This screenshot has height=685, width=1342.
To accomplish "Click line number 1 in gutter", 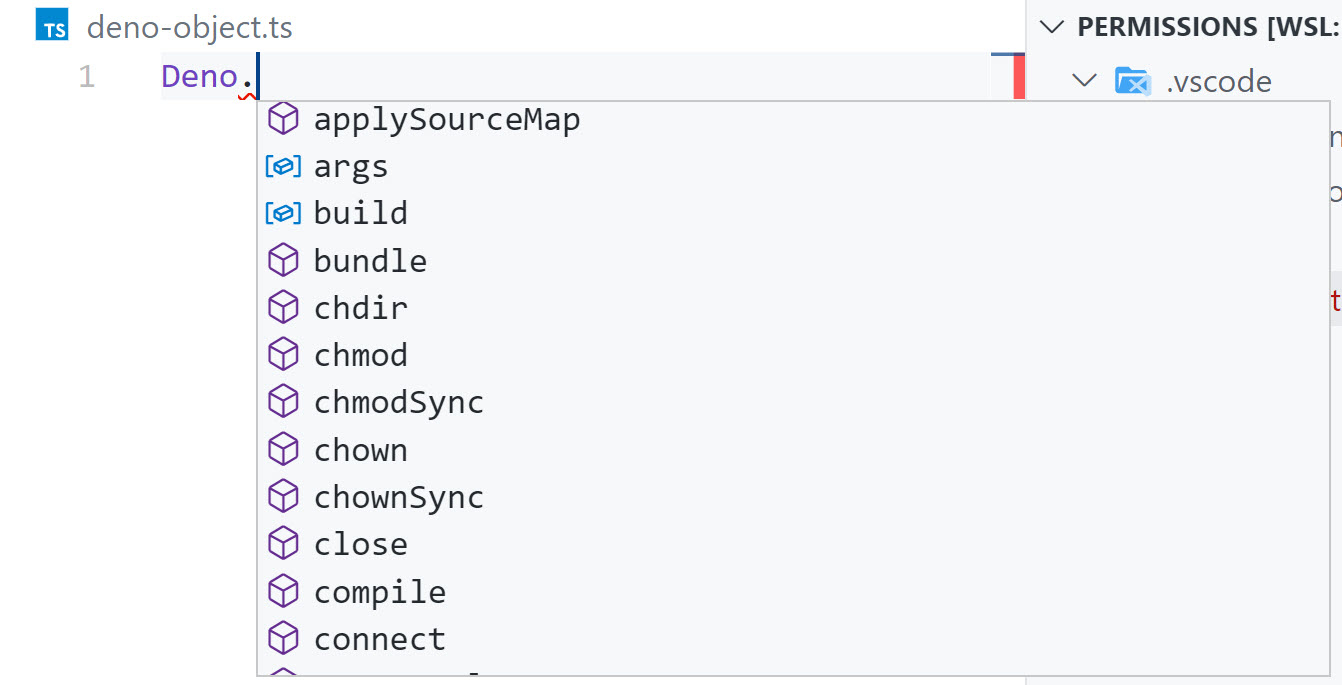I will (x=87, y=77).
